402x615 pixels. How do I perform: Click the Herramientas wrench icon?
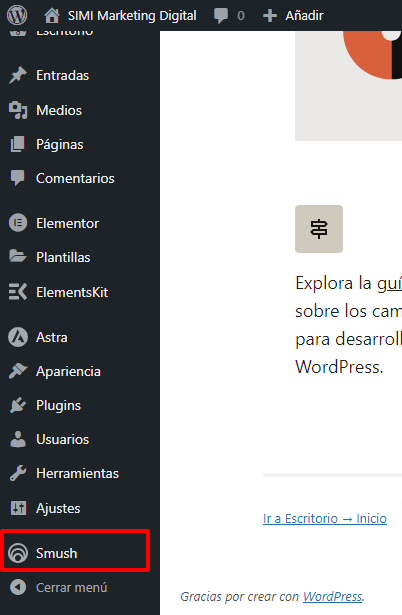[18, 473]
